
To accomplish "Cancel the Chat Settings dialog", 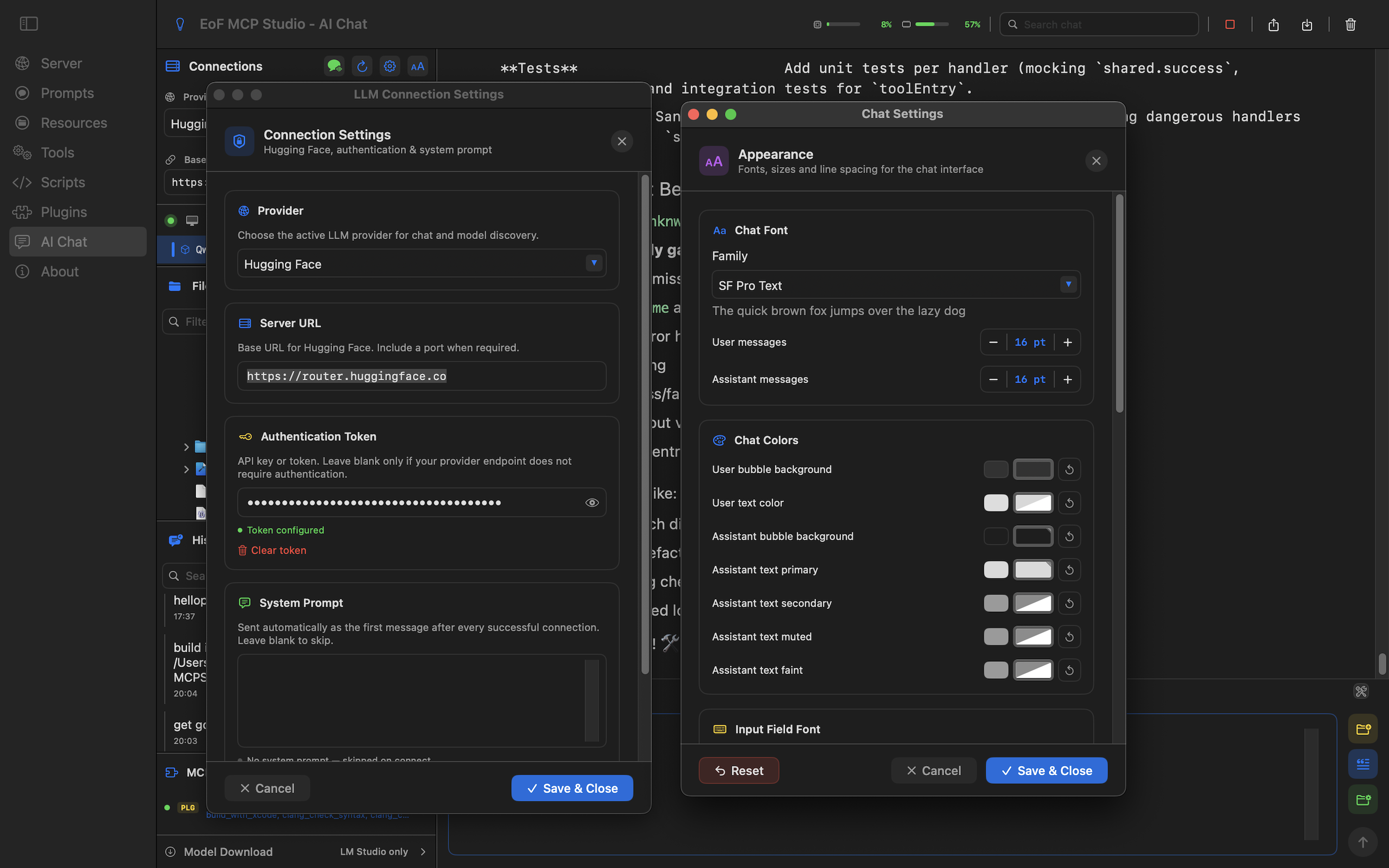I will [933, 770].
